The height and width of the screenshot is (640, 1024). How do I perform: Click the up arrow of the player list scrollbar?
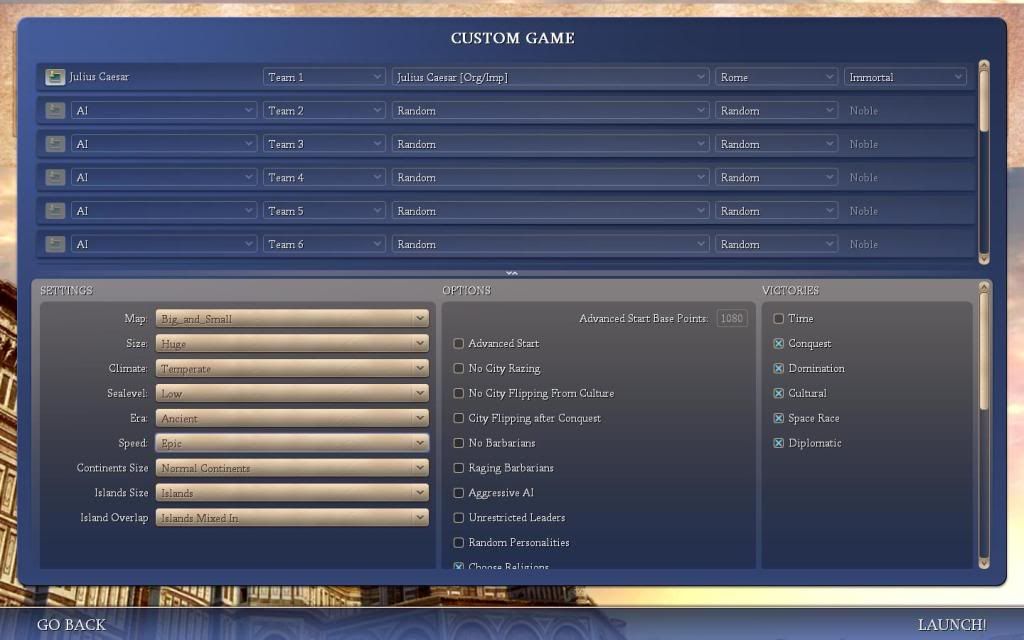[984, 65]
